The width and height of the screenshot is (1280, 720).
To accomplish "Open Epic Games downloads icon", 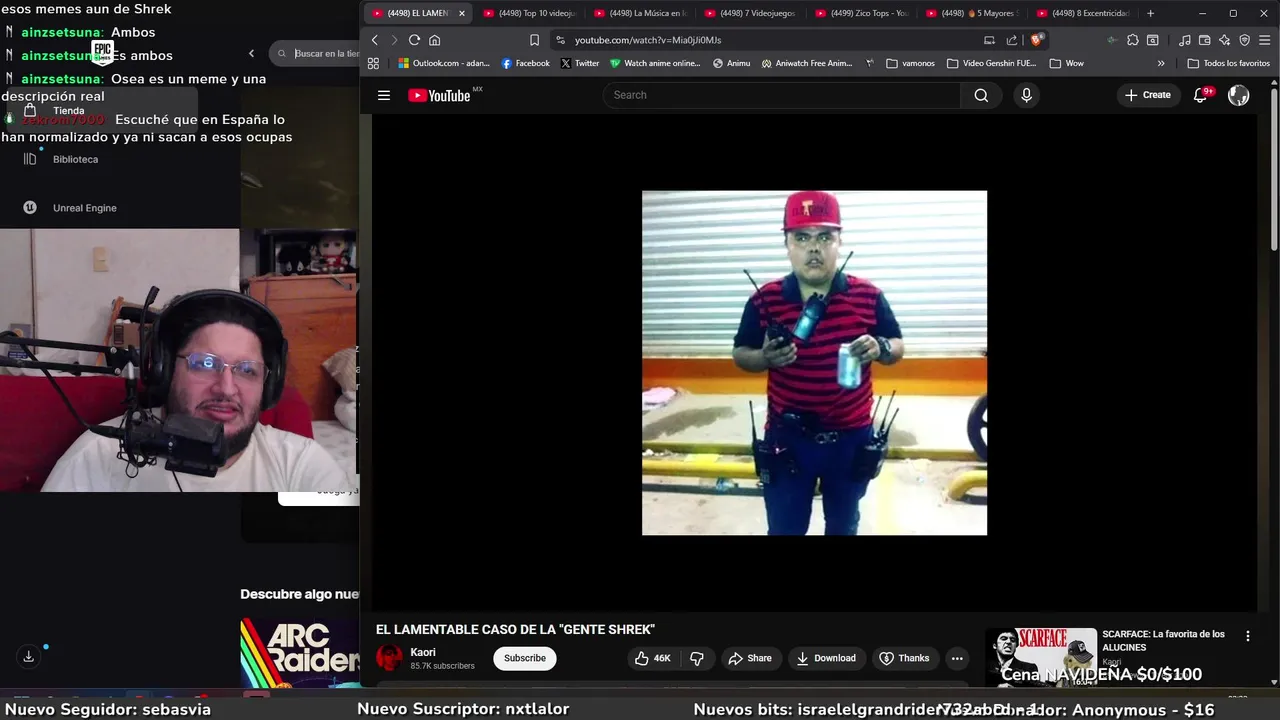I will tap(29, 656).
